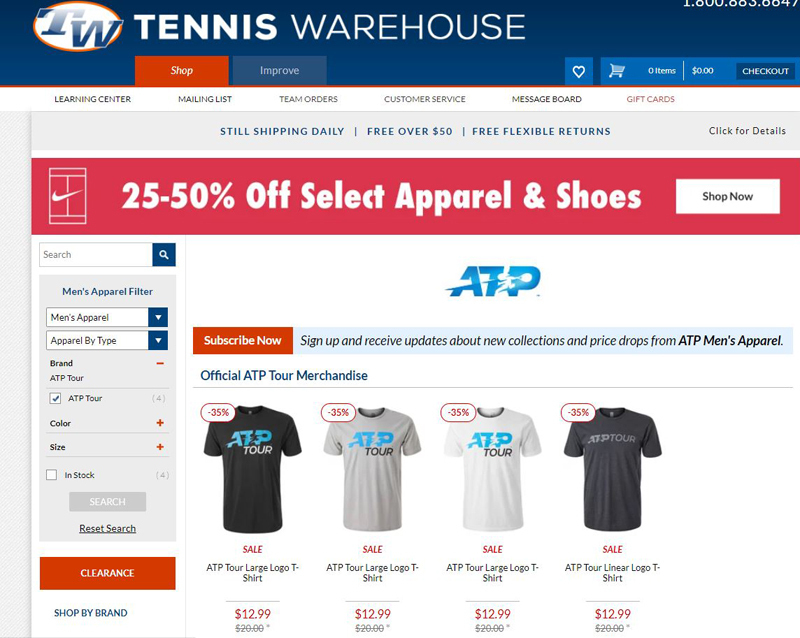Image resolution: width=800 pixels, height=638 pixels.
Task: Open the Men's Apparel dropdown
Action: click(x=107, y=317)
